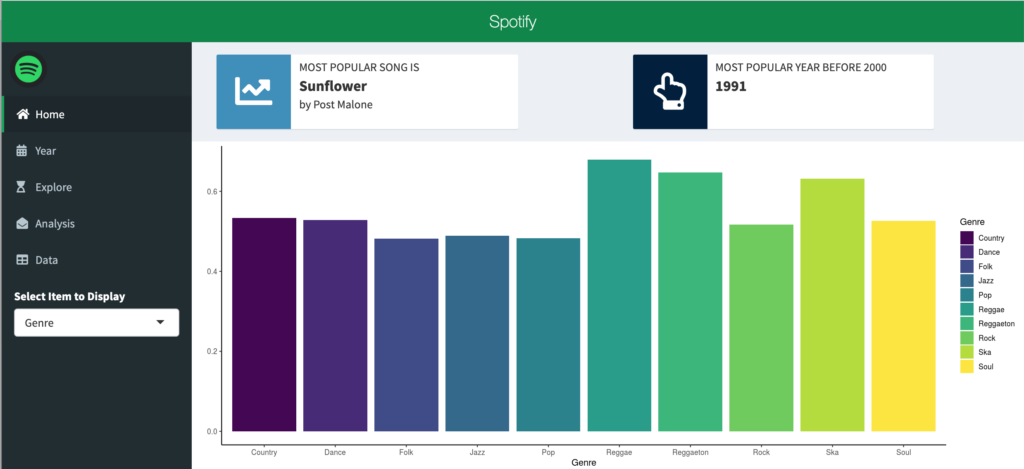Open the Year menu item
This screenshot has width=1024, height=469.
46,151
